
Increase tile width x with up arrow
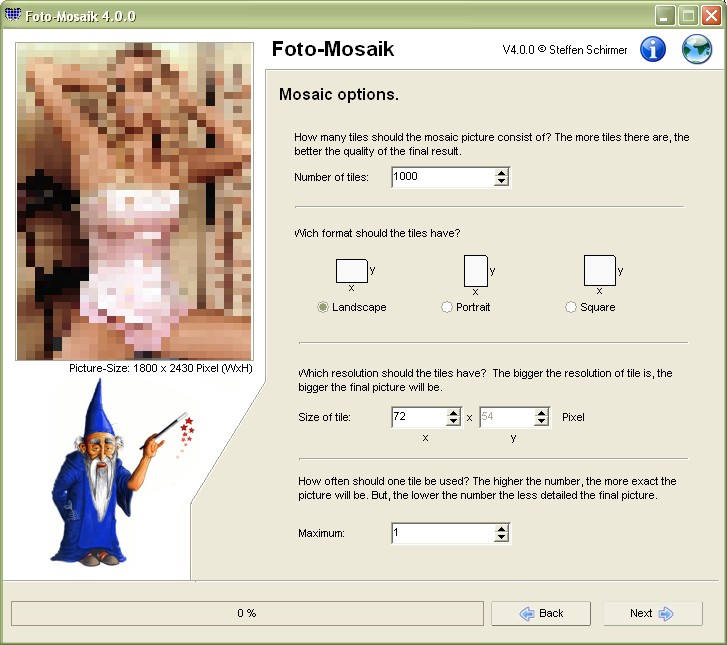coord(453,412)
